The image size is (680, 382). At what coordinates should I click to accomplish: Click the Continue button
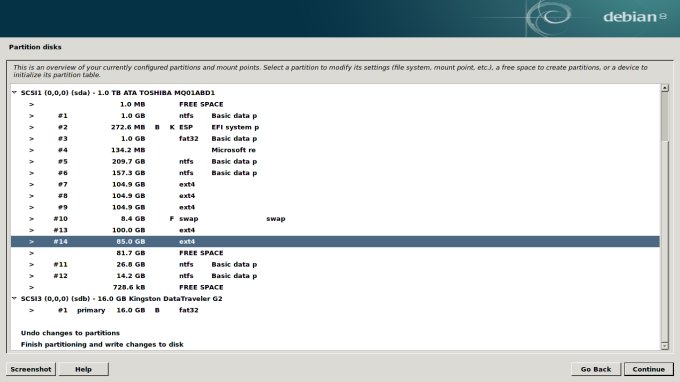[x=648, y=369]
